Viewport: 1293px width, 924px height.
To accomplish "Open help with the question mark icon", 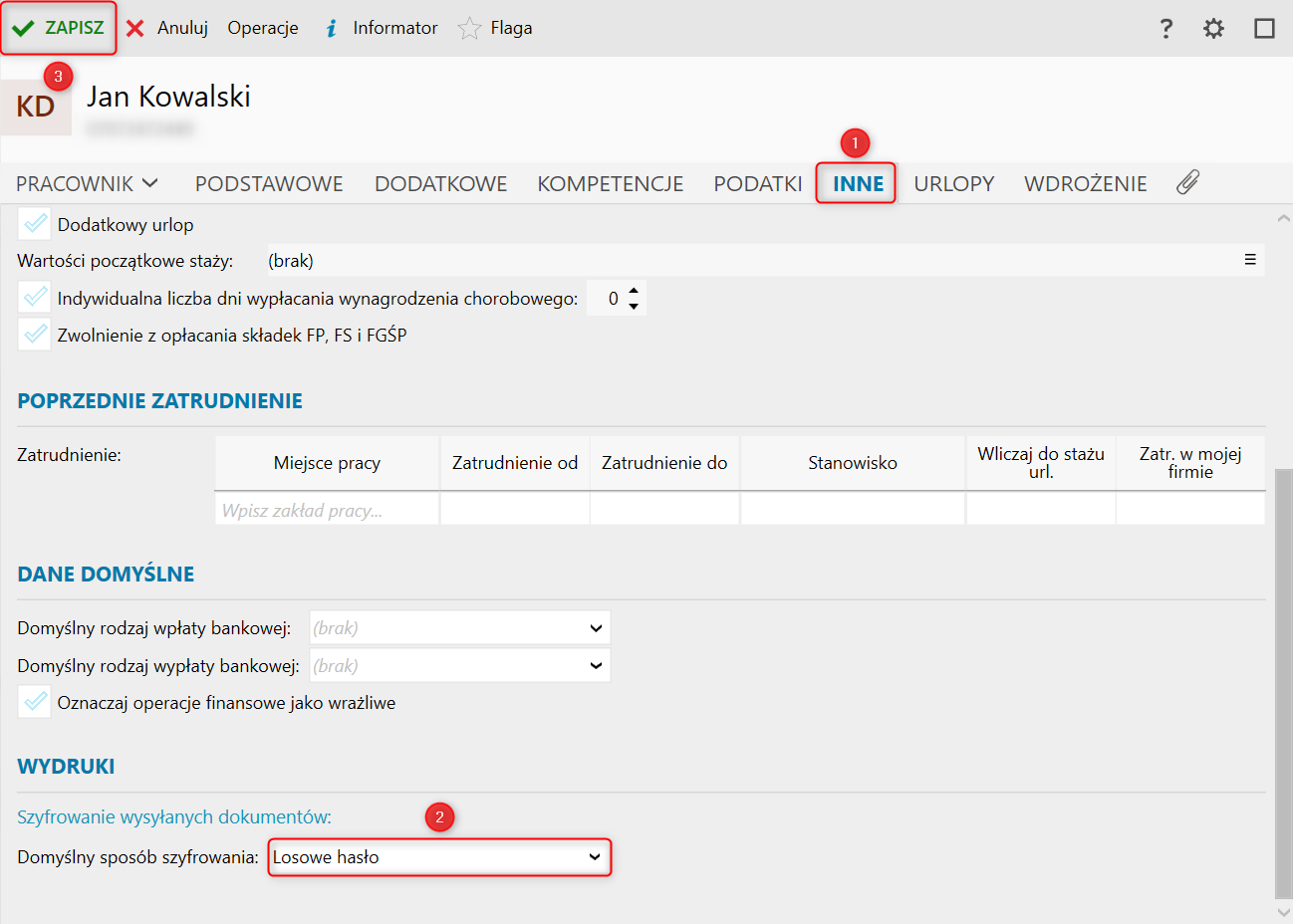I will point(1166,28).
